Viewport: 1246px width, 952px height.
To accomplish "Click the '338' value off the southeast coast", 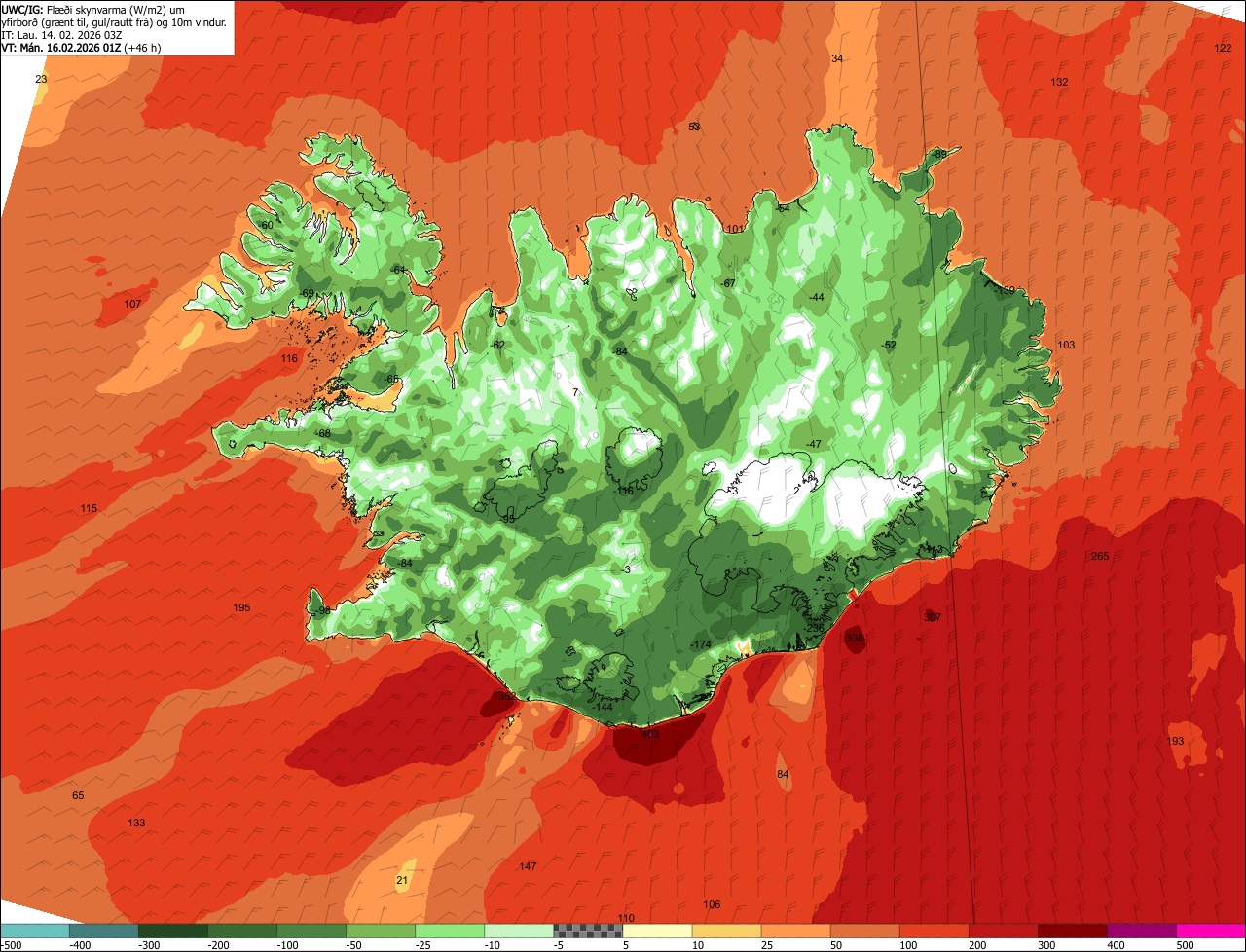I will [x=855, y=638].
